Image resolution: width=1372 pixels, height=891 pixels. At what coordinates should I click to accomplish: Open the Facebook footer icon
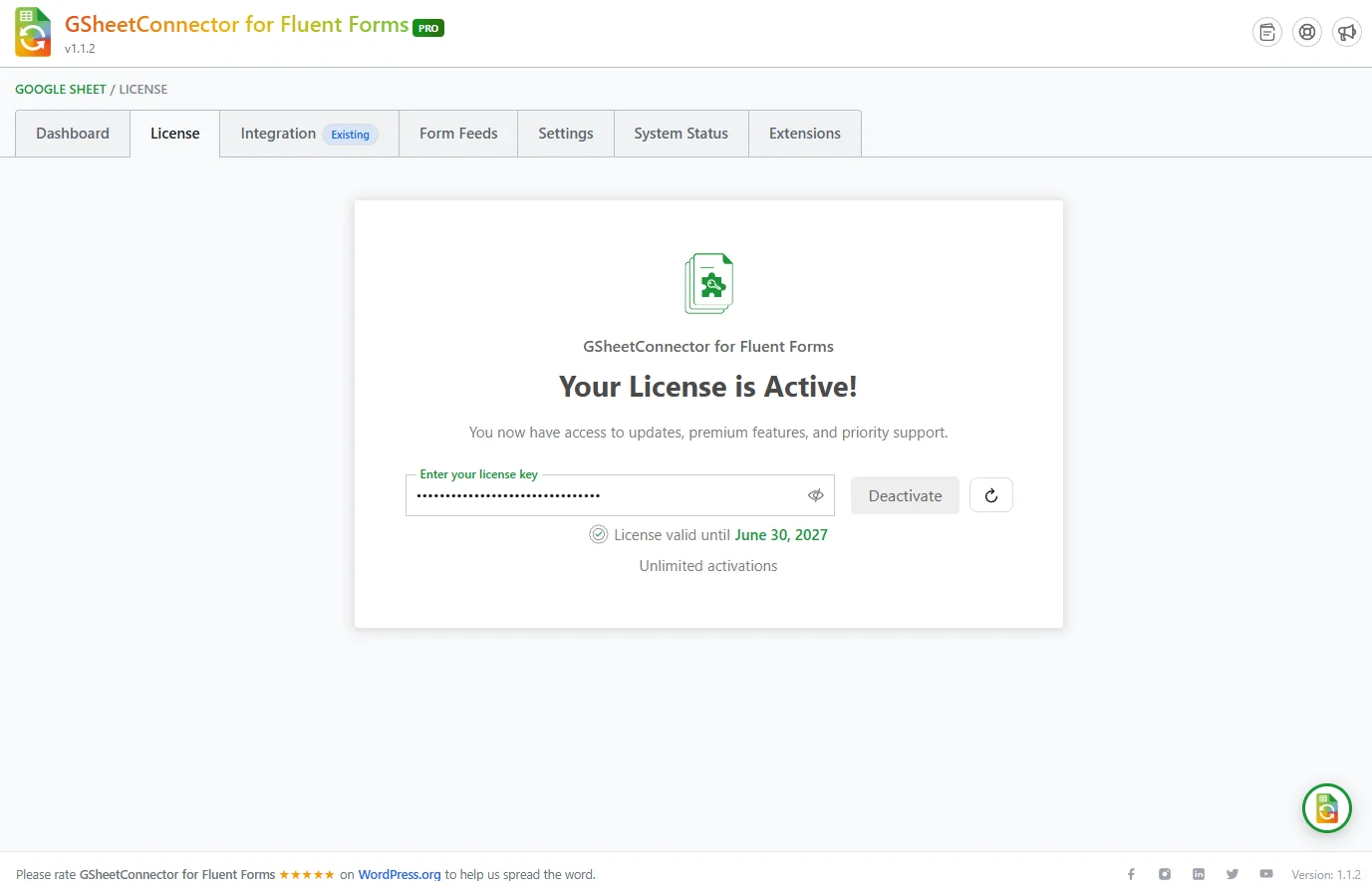1131,874
